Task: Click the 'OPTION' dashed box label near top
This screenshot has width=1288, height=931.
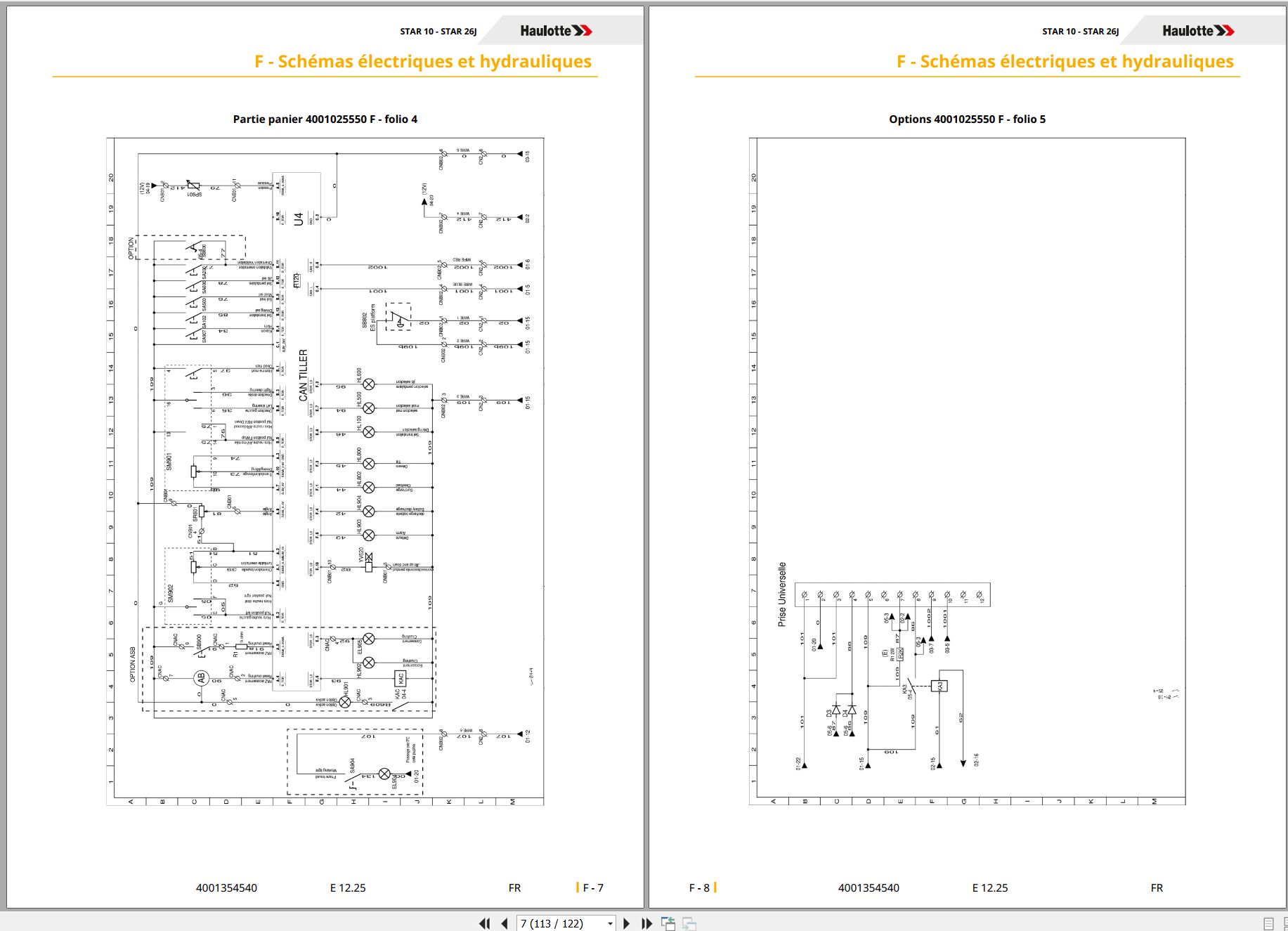Action: pyautogui.click(x=131, y=248)
